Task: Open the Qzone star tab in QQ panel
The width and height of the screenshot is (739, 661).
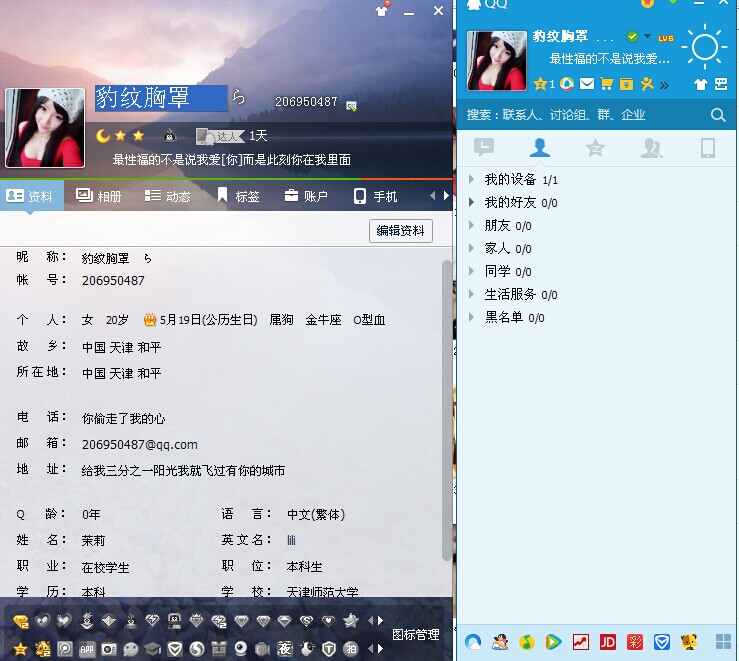Action: point(595,148)
